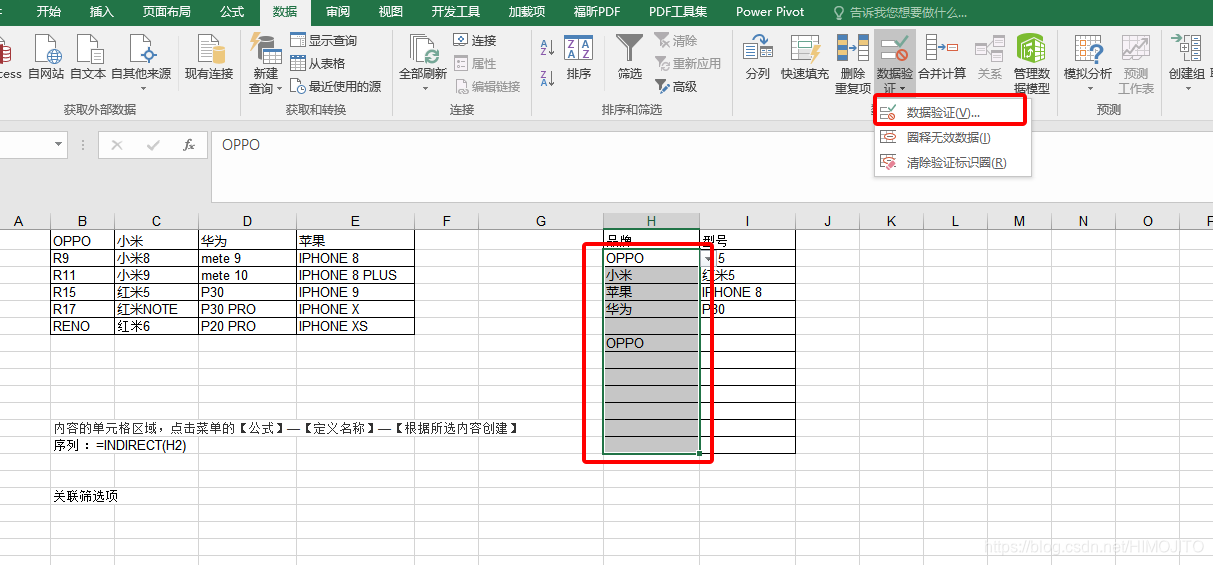This screenshot has height=565, width=1213.
Task: Click the sort A to Z icon
Action: 547,46
